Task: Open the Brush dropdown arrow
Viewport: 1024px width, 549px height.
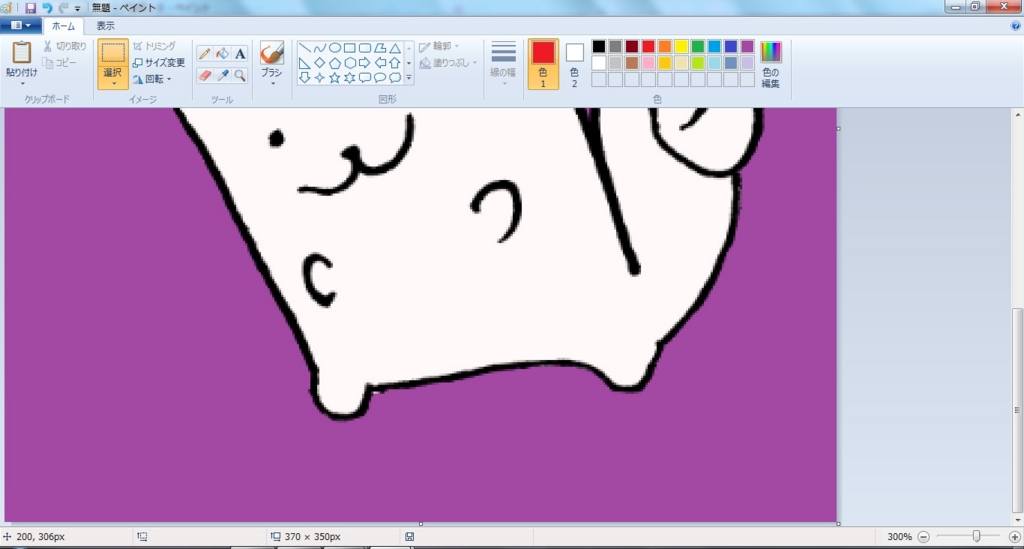Action: (x=272, y=84)
